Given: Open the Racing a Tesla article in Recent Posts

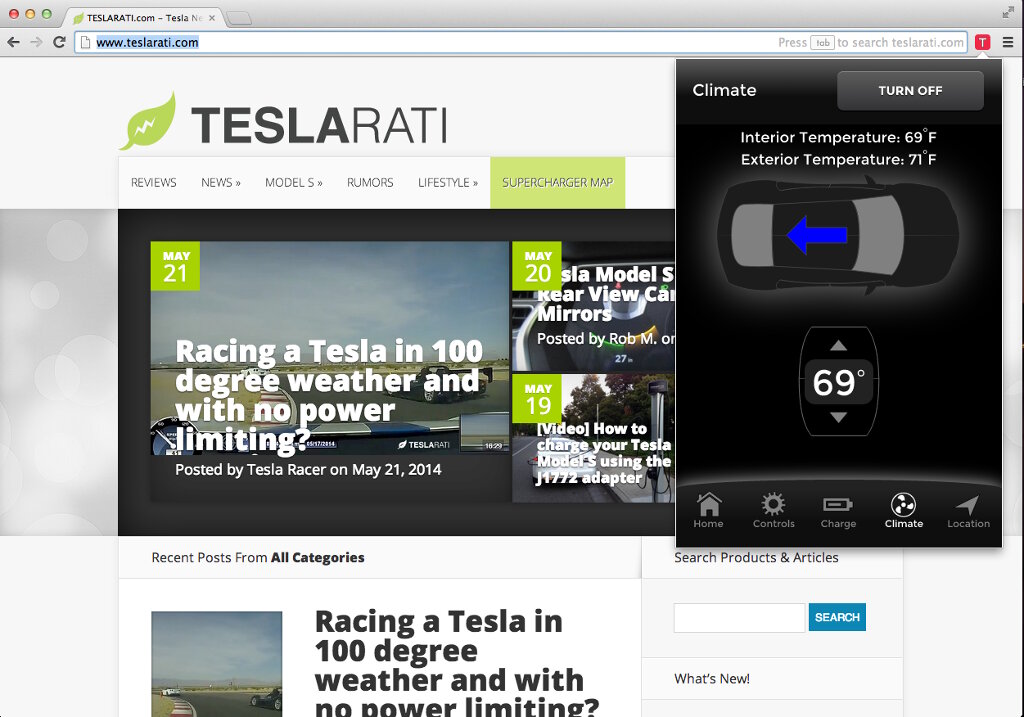Looking at the screenshot, I should coord(456,663).
